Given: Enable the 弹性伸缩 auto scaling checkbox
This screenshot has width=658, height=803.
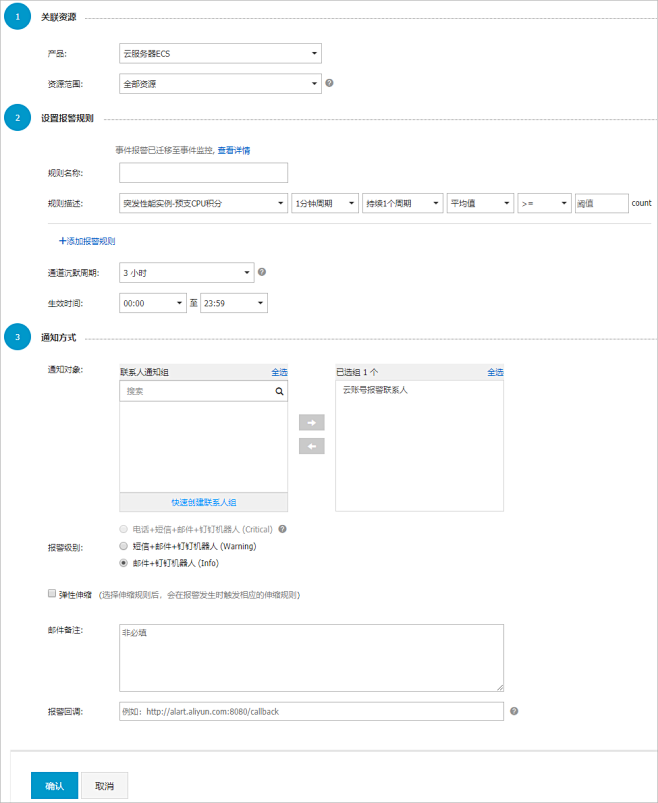Looking at the screenshot, I should tap(52, 594).
